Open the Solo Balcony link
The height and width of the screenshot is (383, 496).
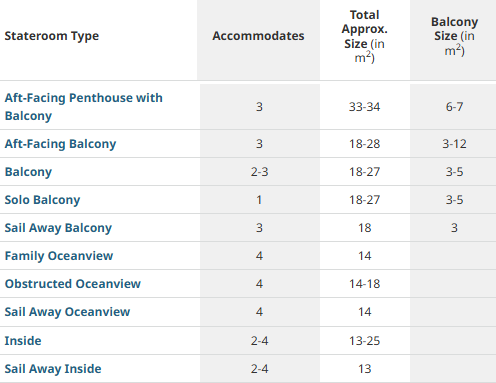(42, 200)
